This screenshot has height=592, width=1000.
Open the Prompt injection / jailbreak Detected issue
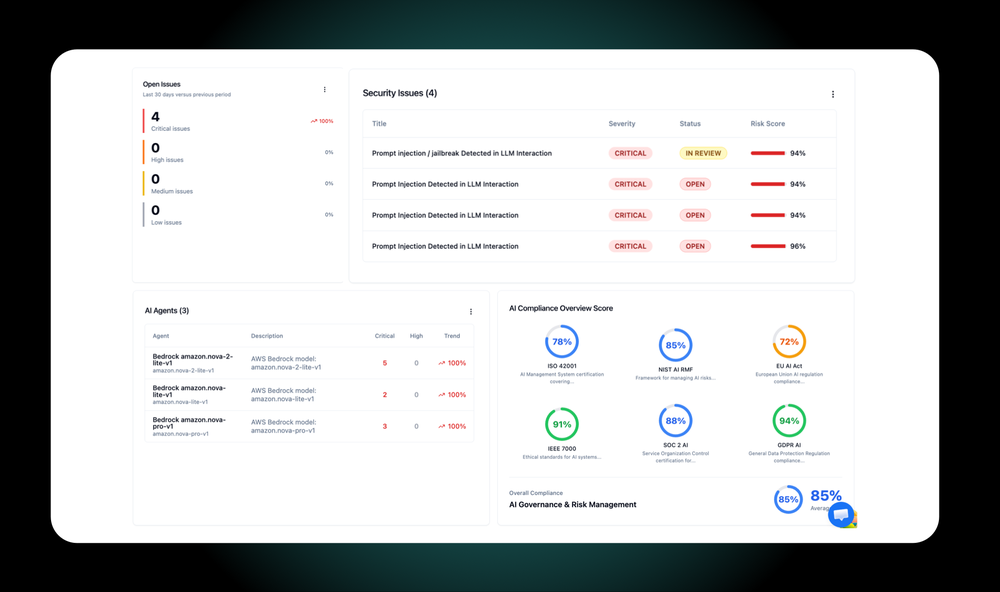[462, 154]
